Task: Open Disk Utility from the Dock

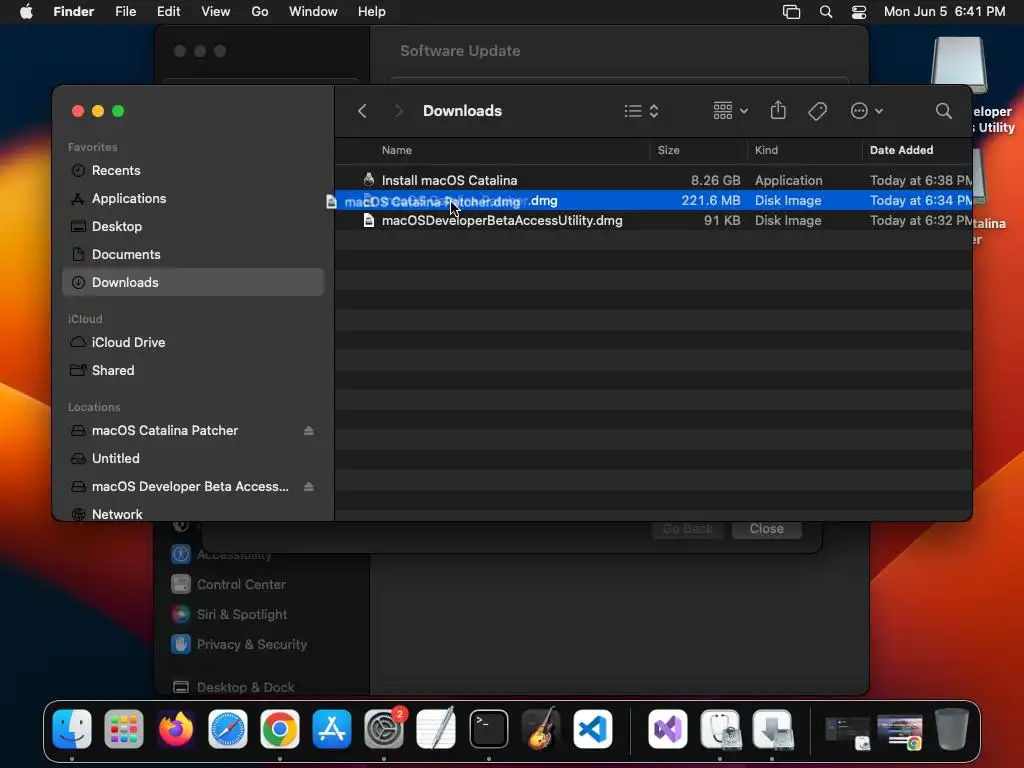Action: (720, 729)
